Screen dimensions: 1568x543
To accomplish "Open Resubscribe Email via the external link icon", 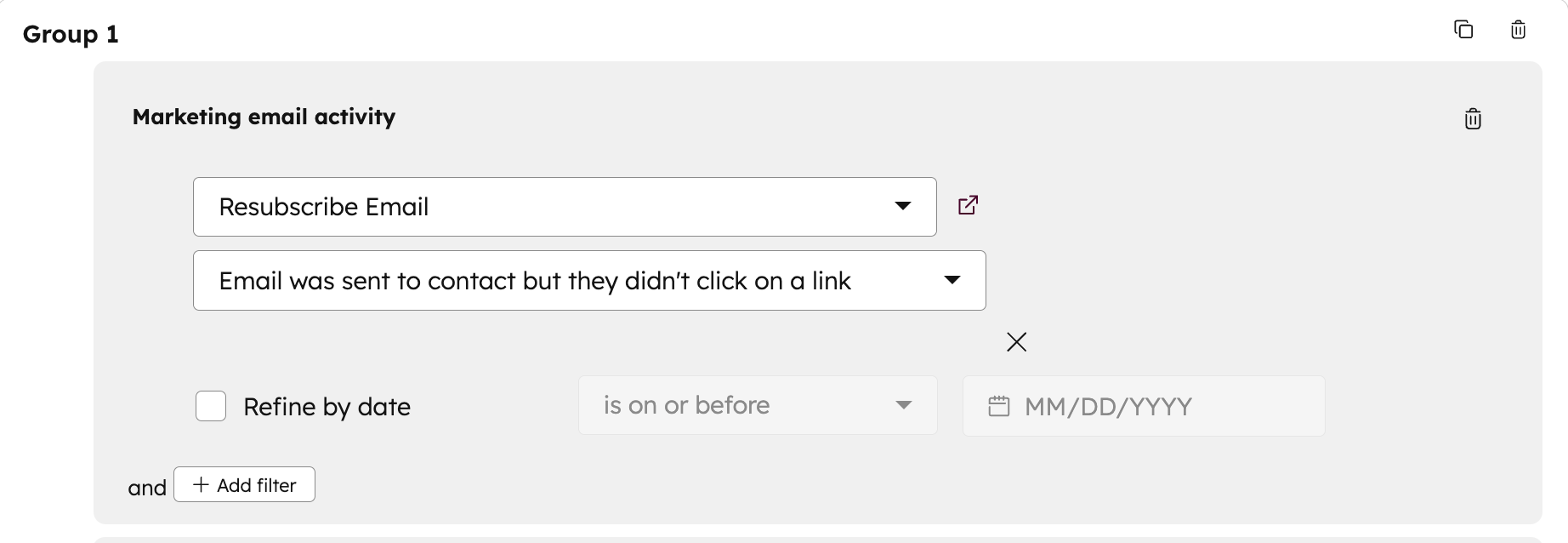I will (x=968, y=205).
